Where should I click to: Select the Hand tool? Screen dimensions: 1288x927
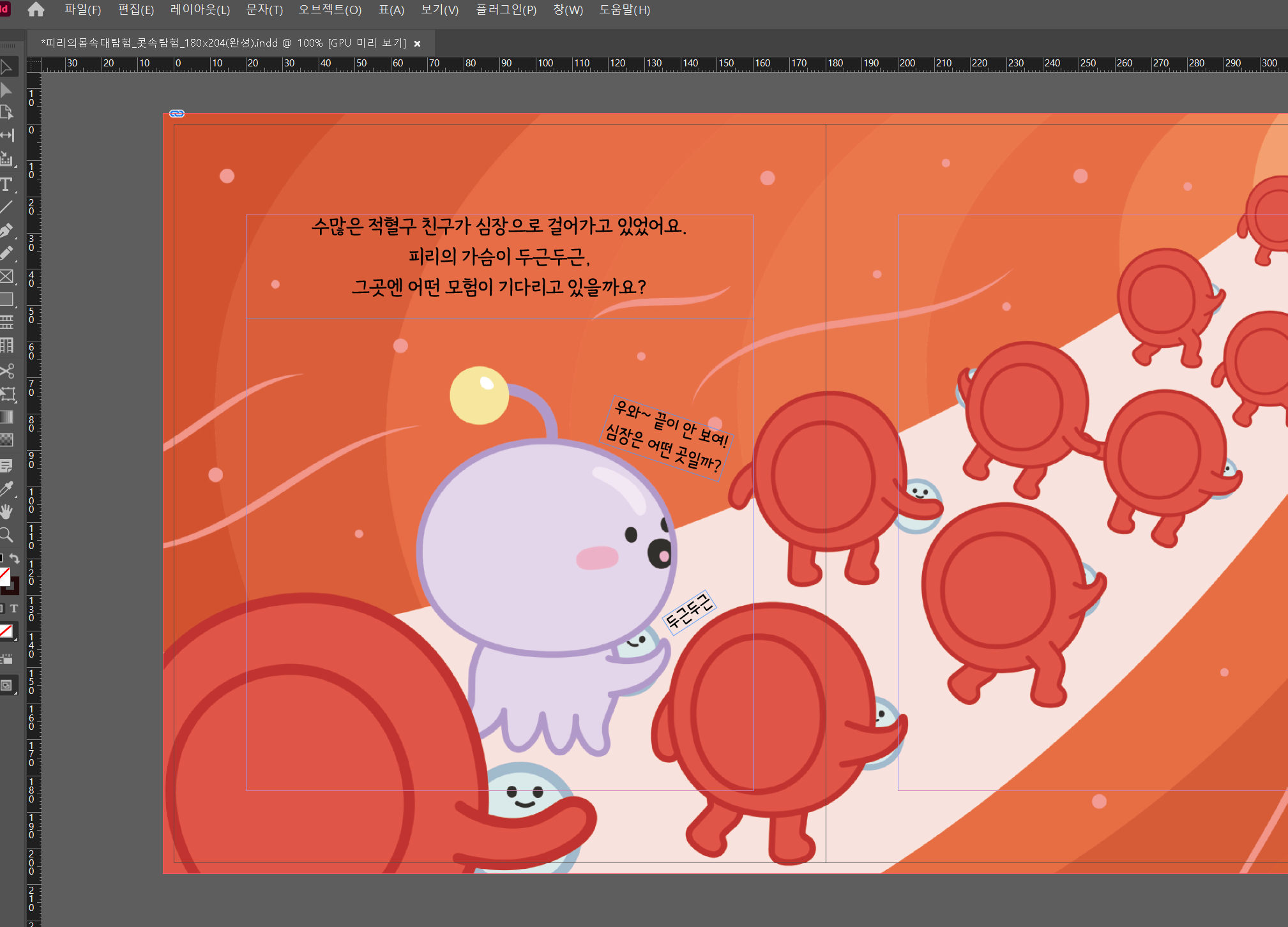tap(6, 511)
